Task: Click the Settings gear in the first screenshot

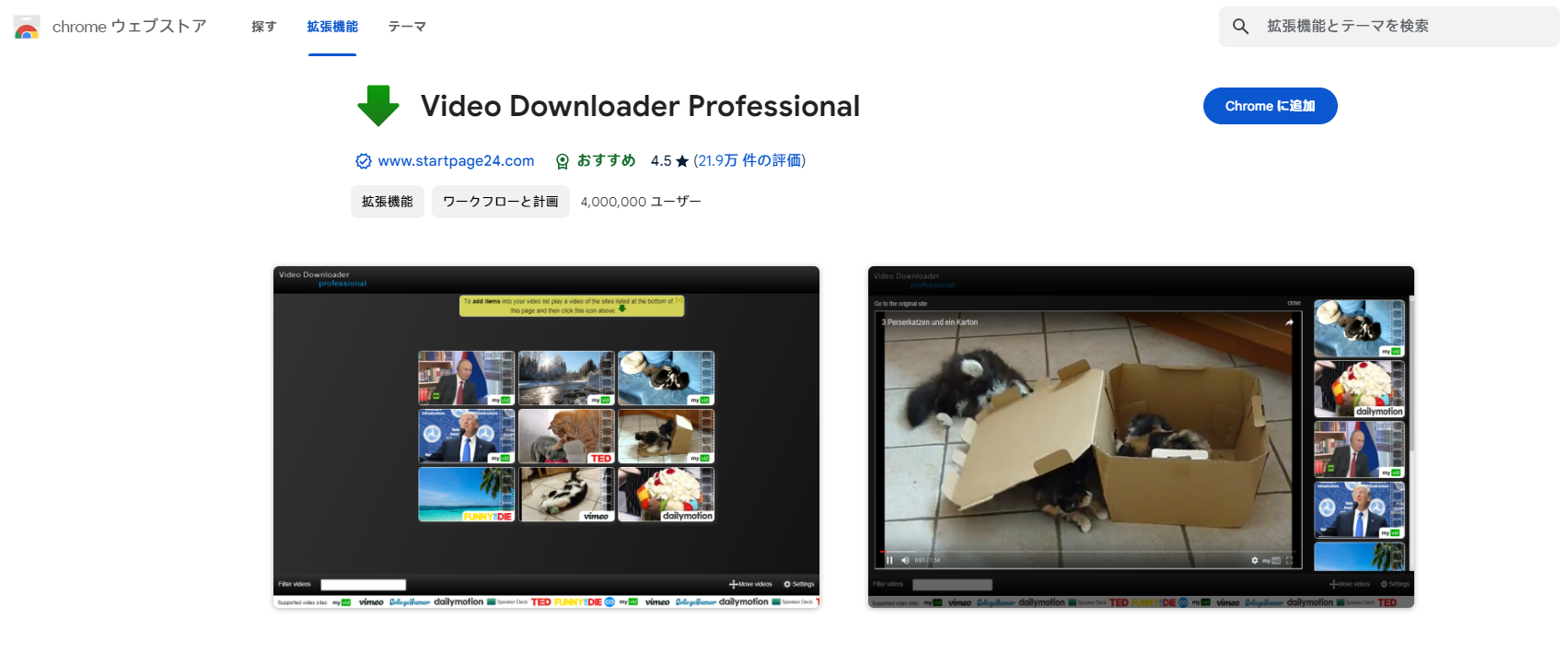Action: pyautogui.click(x=787, y=584)
